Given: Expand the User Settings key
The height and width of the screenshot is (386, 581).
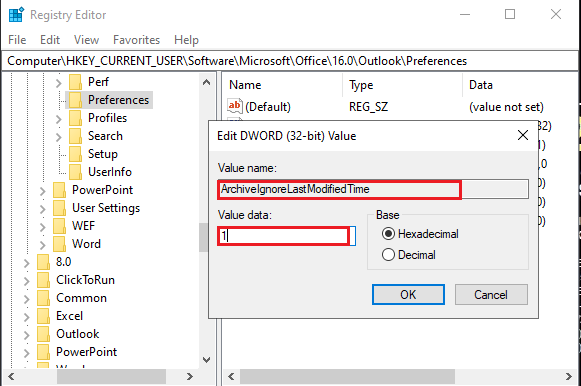Looking at the screenshot, I should [x=43, y=209].
